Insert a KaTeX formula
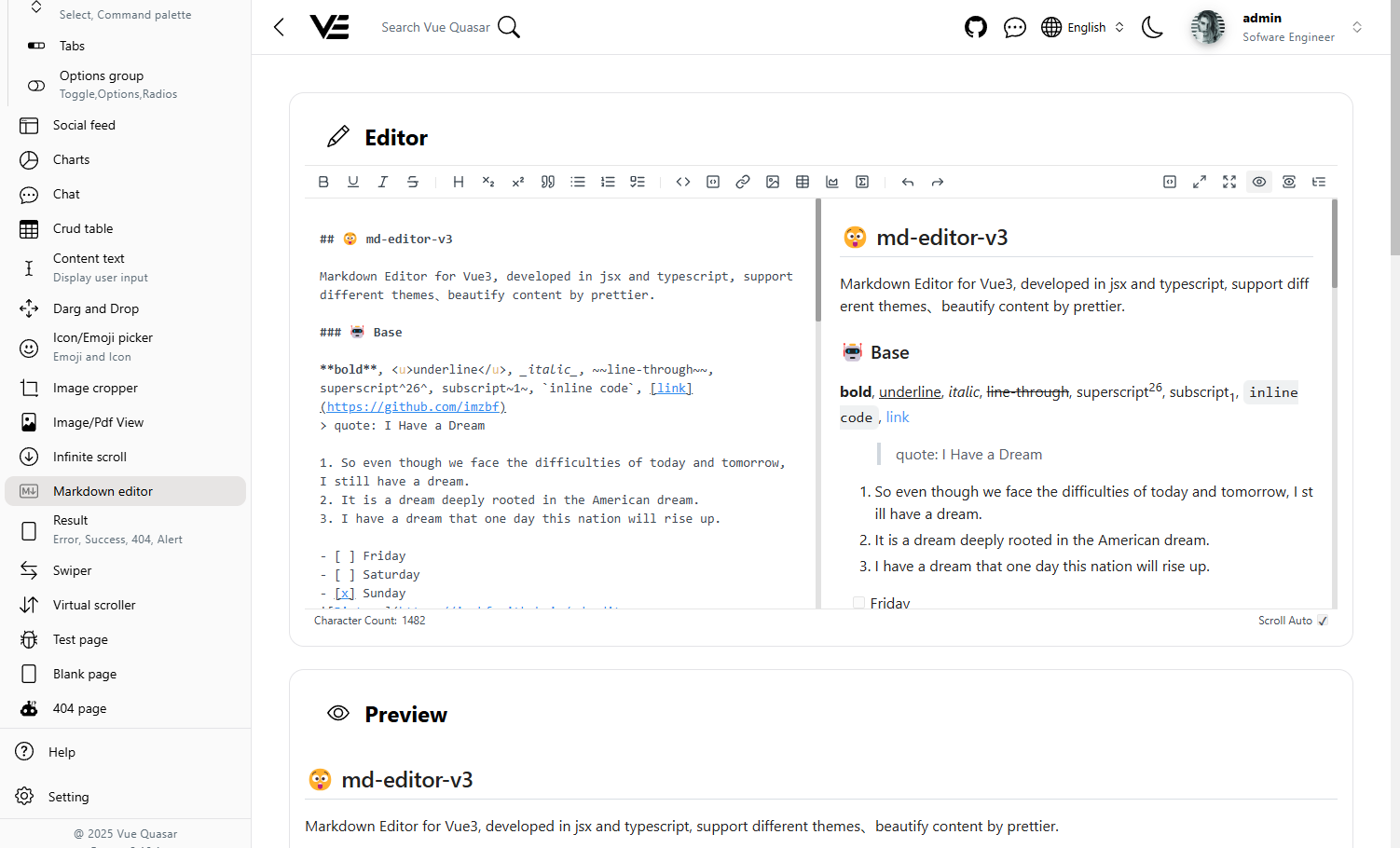This screenshot has width=1400, height=848. tap(862, 182)
